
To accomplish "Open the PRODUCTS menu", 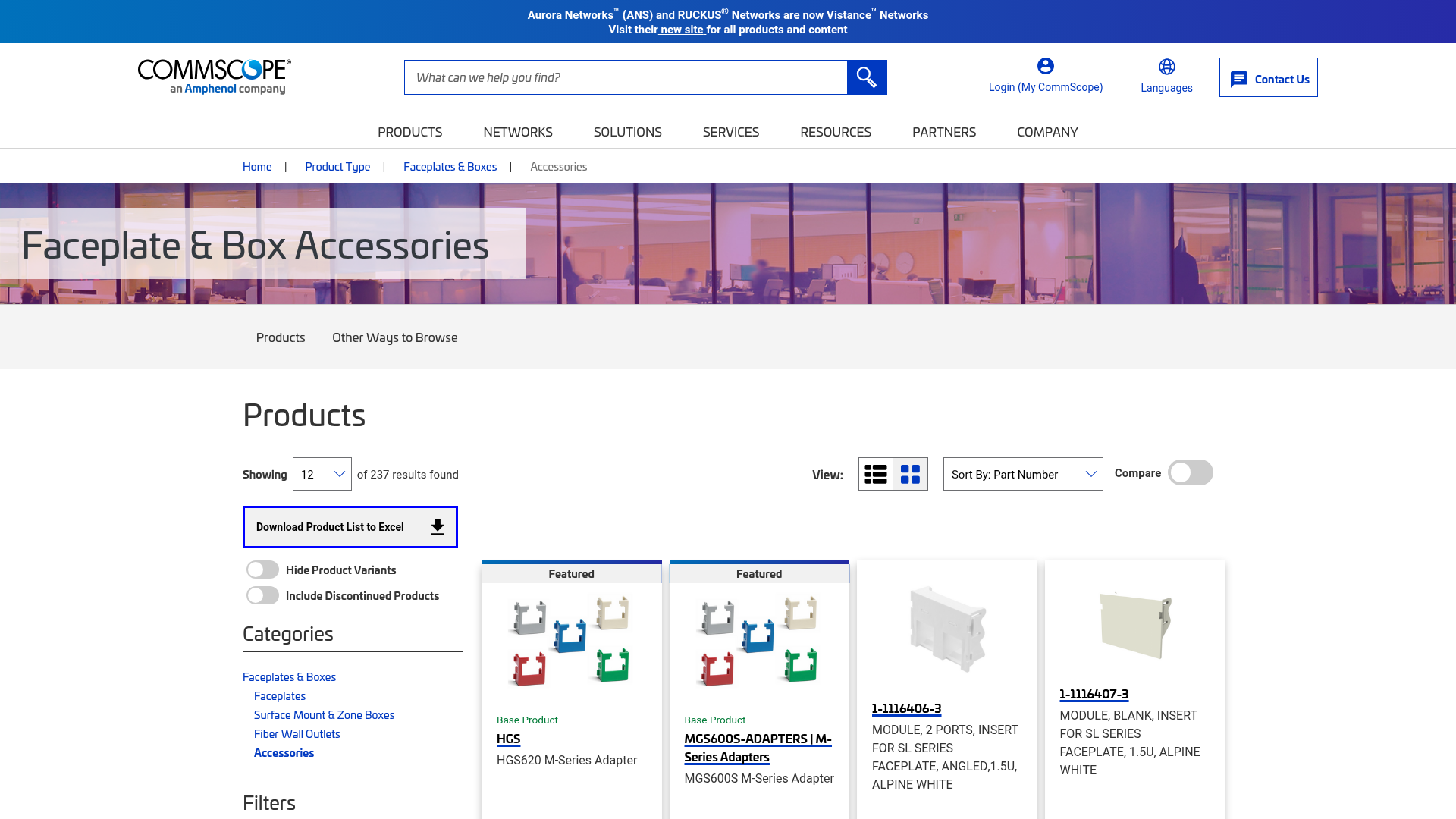I will 409,132.
